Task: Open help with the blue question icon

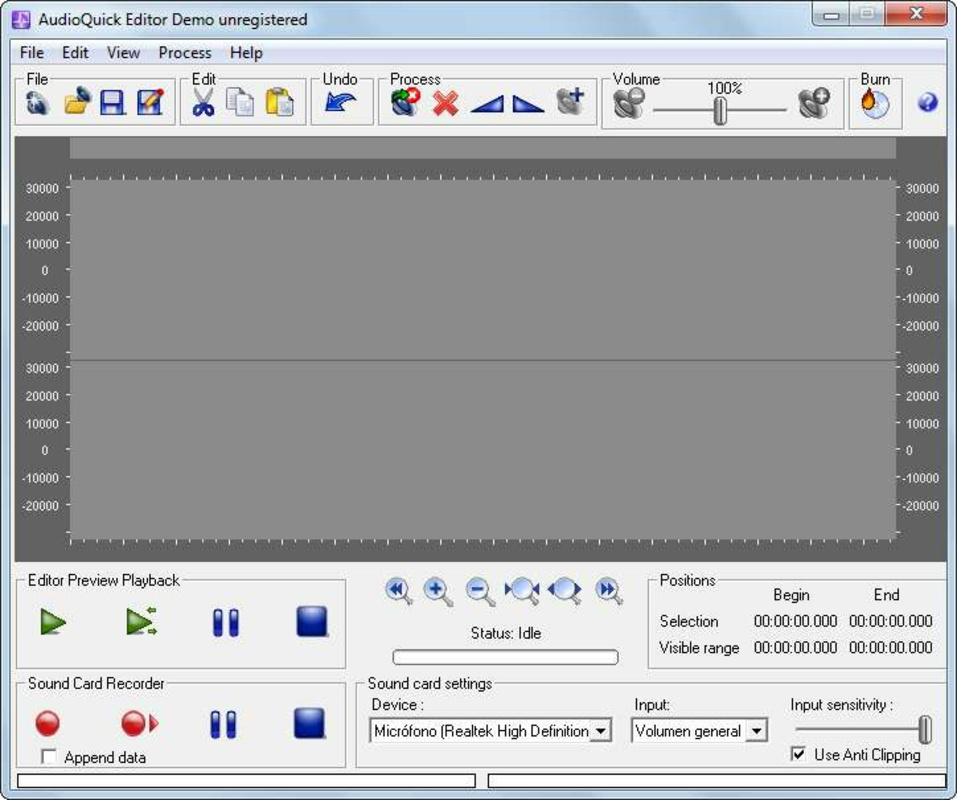Action: (927, 102)
